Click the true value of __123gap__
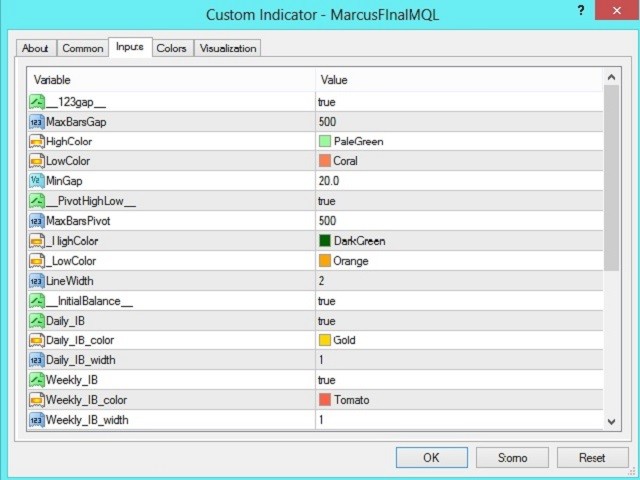The width and height of the screenshot is (640, 480). click(327, 102)
